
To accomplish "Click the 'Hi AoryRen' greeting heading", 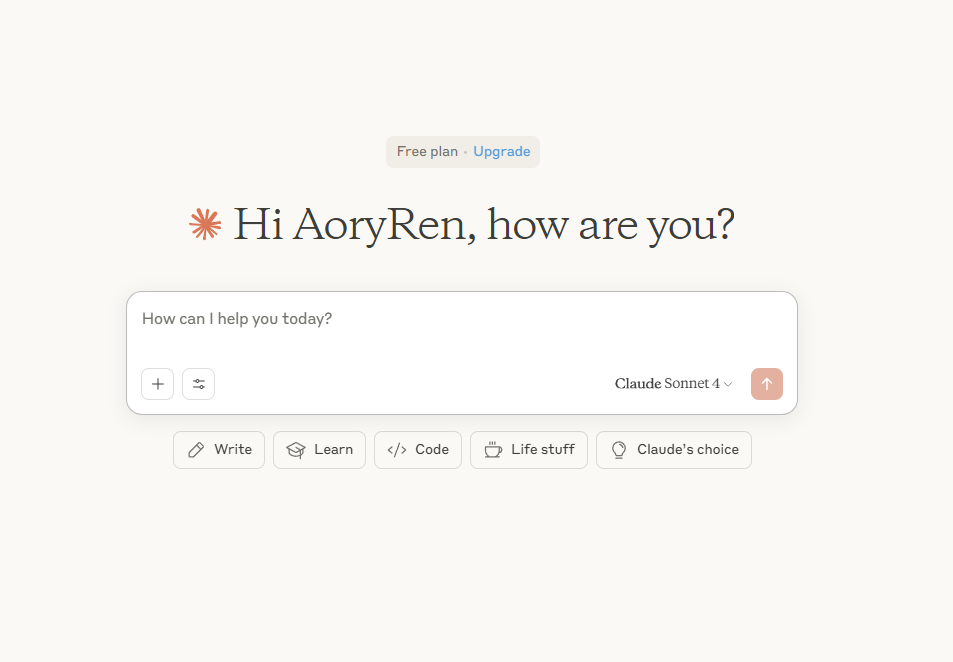I will click(x=483, y=225).
